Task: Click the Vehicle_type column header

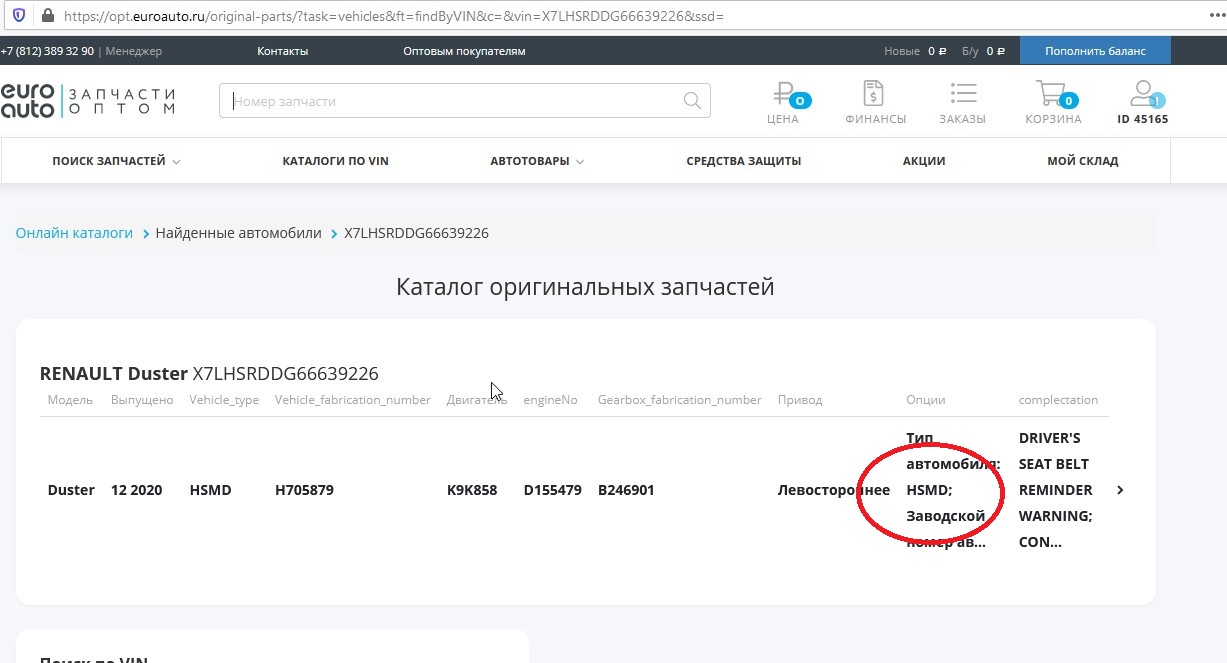Action: point(224,400)
